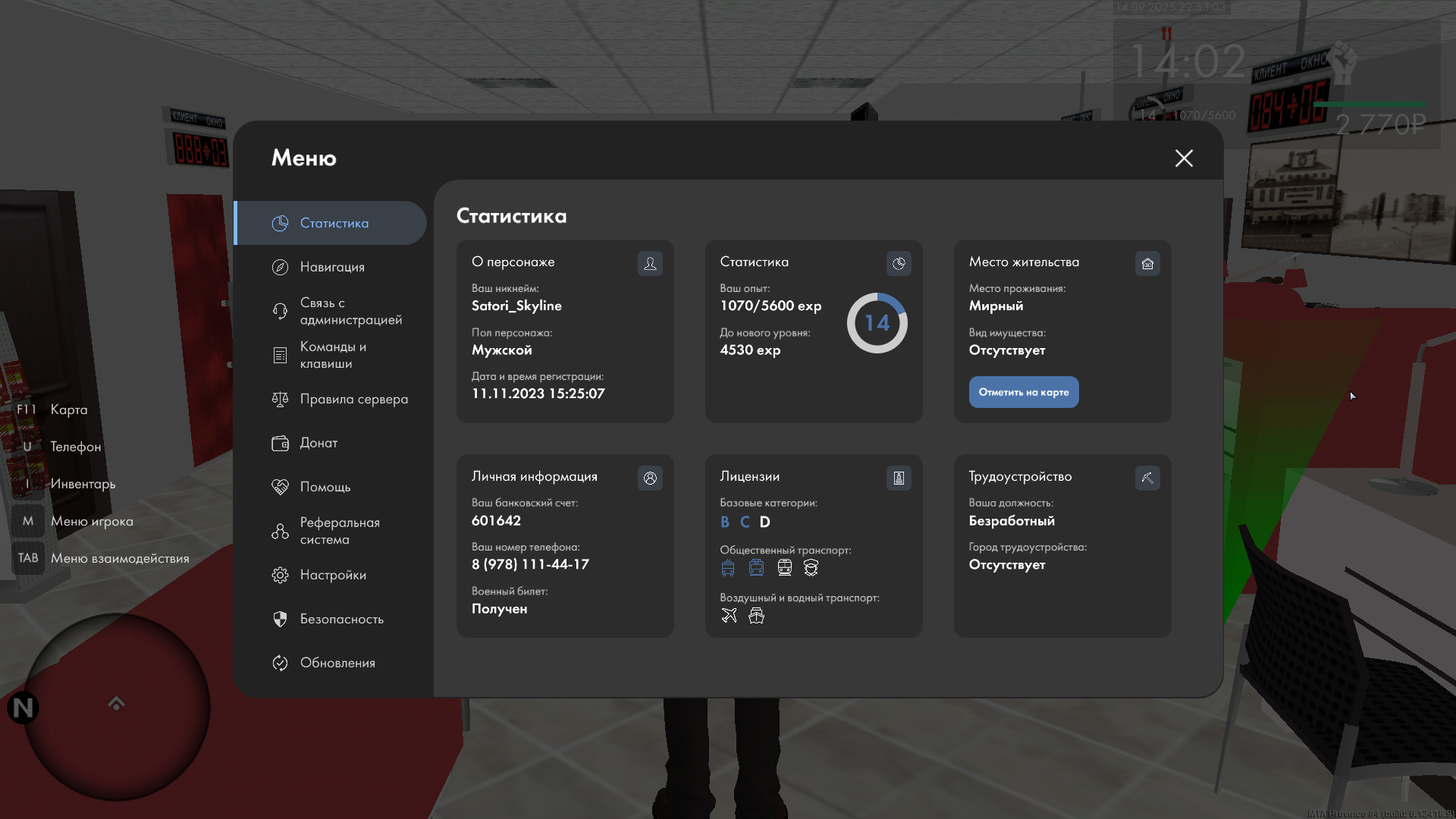Click the character profile icon in О персонаже card
This screenshot has height=819, width=1456.
click(650, 264)
